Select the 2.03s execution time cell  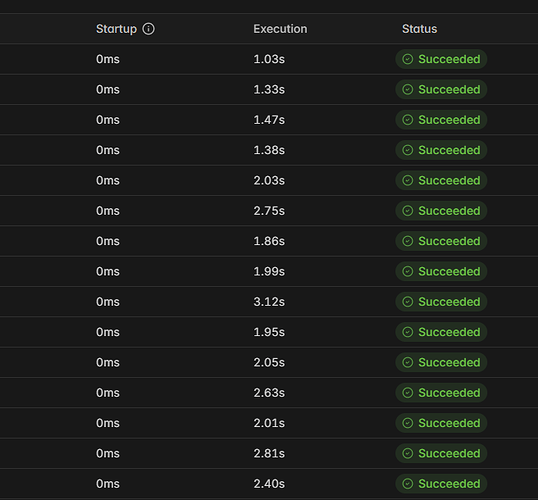point(269,181)
